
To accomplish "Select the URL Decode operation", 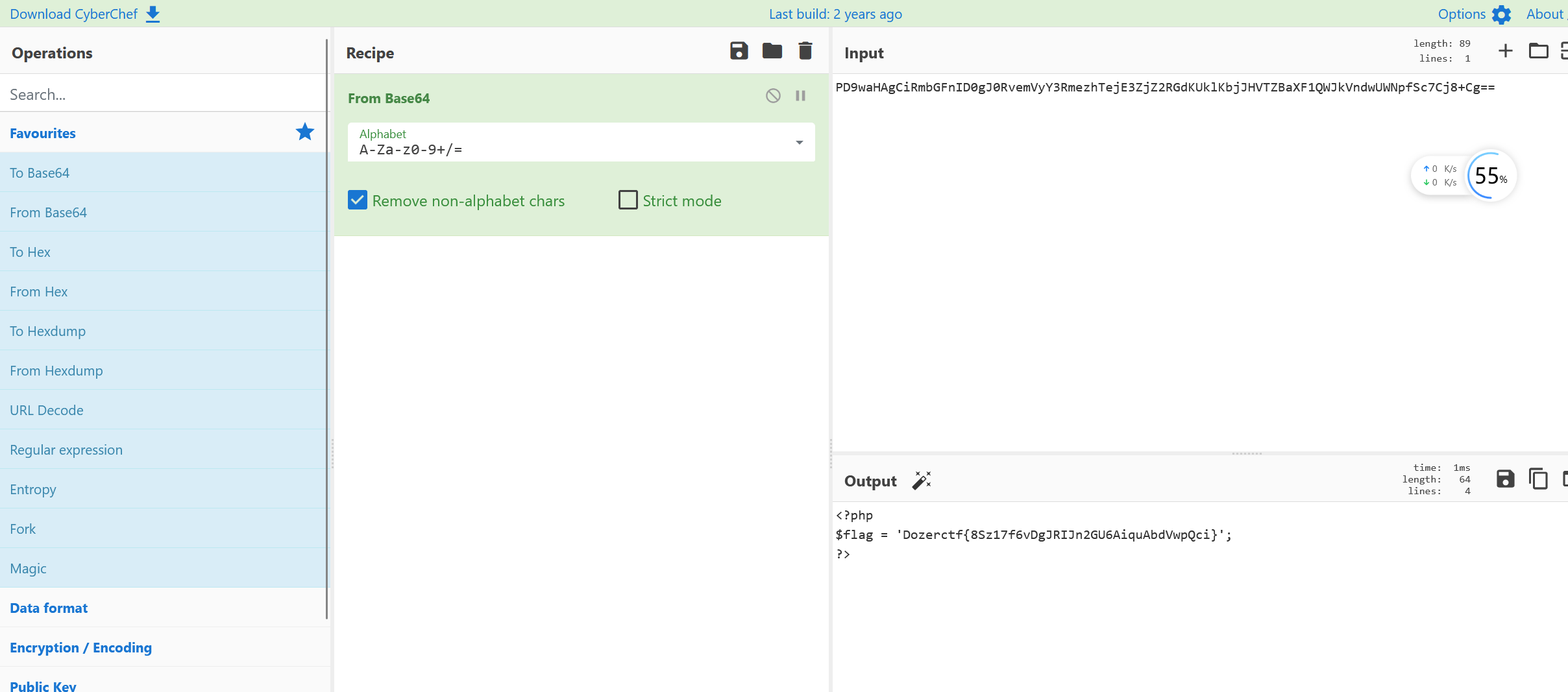I will (x=46, y=410).
